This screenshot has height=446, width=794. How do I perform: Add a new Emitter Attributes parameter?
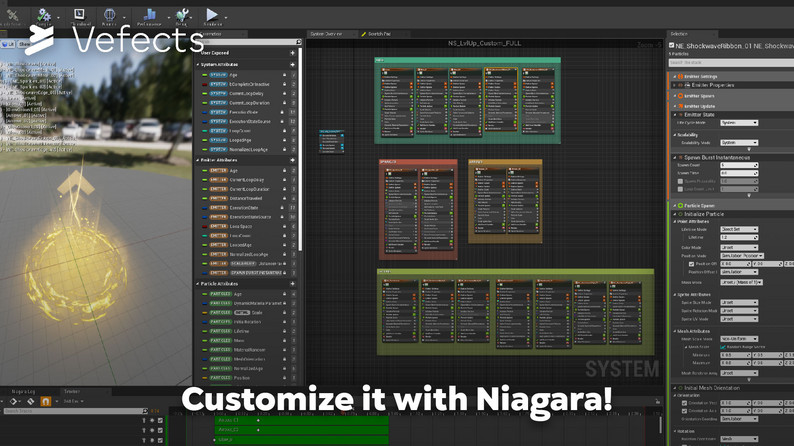293,160
